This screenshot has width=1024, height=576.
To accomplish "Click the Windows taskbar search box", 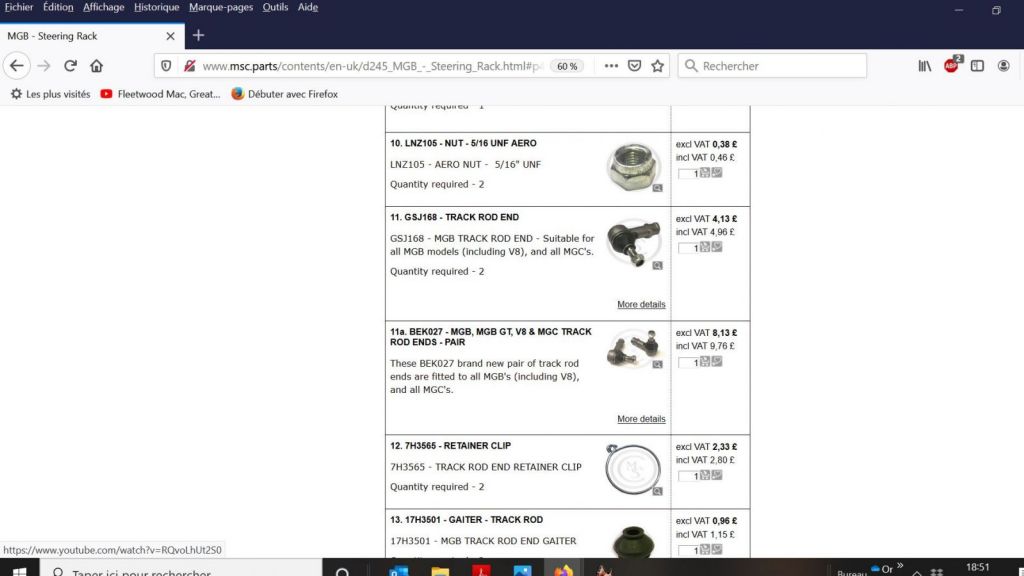I will click(181, 569).
